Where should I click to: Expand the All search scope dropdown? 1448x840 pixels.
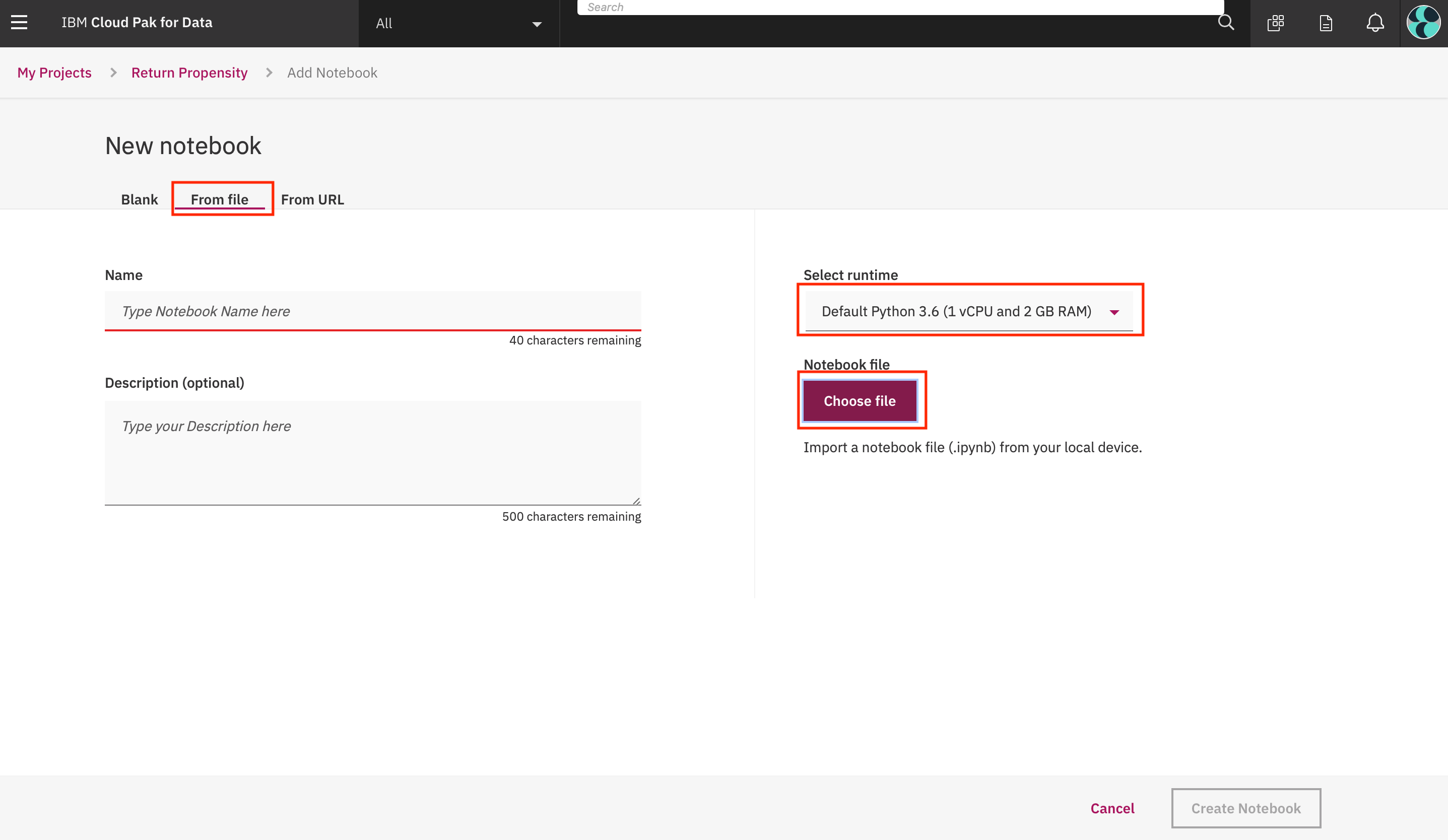pyautogui.click(x=458, y=24)
